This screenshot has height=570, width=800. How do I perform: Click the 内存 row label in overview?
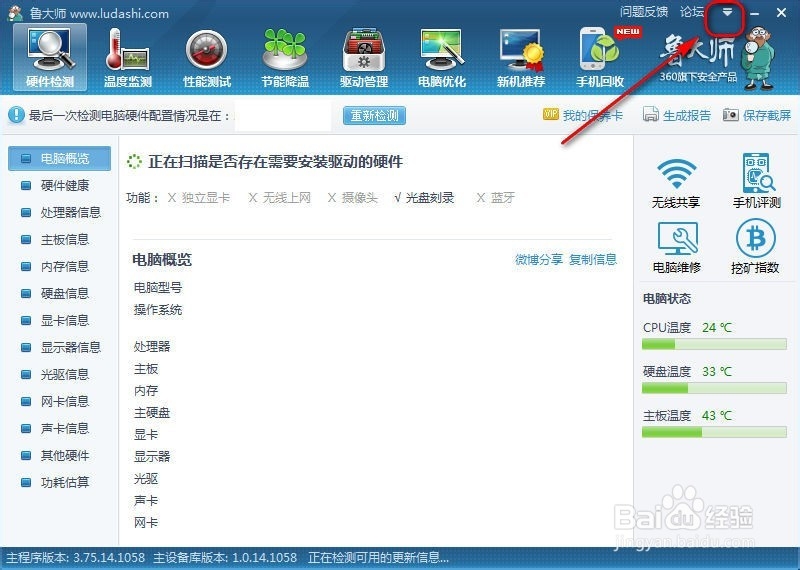click(146, 390)
